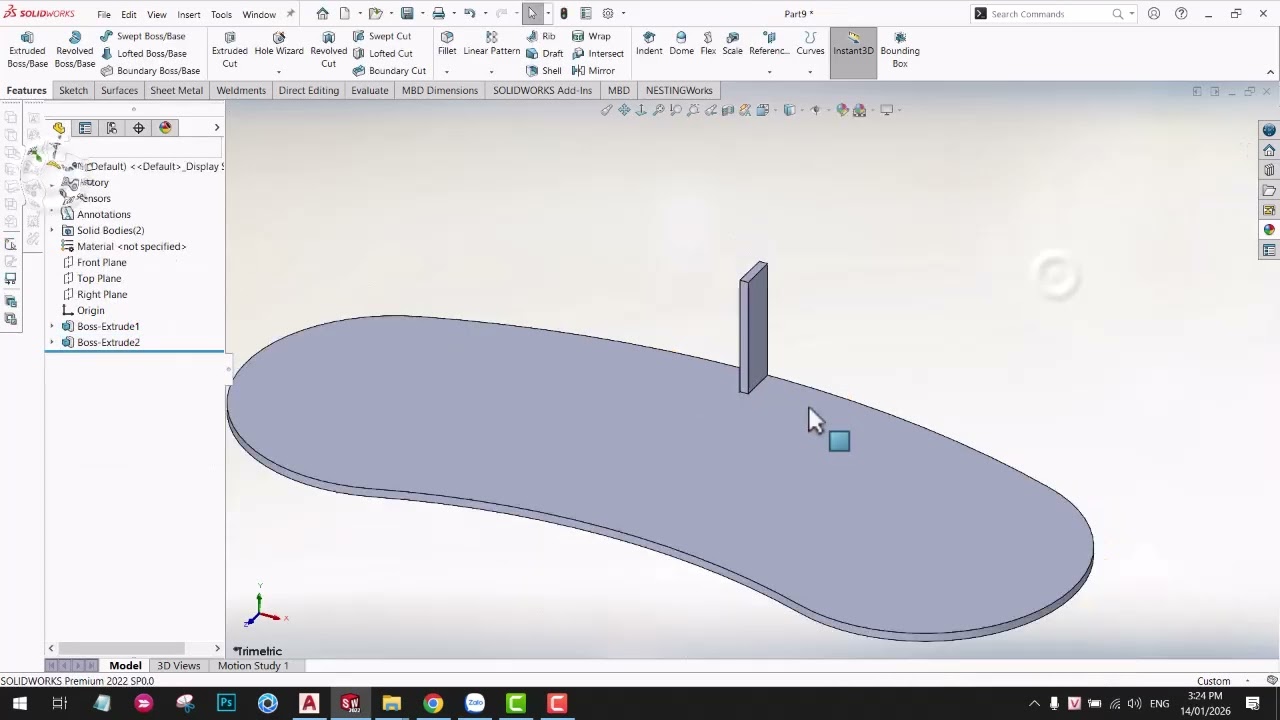
Task: Open Chrome from the taskbar
Action: pos(433,704)
